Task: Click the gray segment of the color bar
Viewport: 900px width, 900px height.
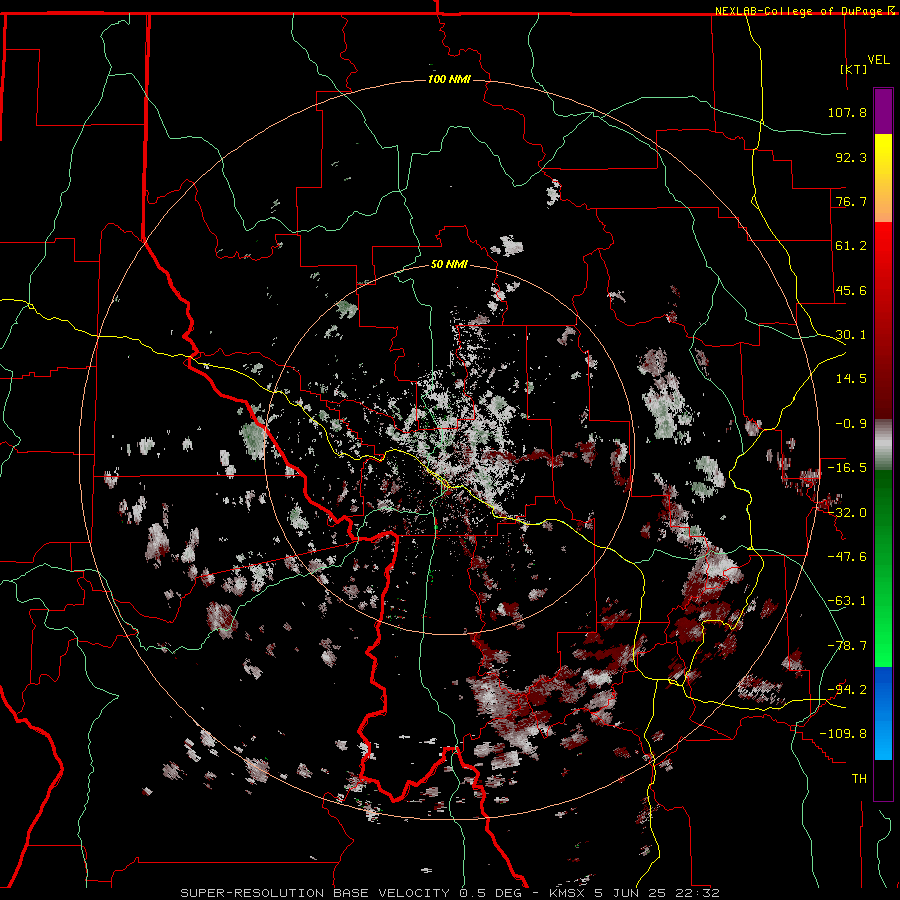Action: [883, 445]
